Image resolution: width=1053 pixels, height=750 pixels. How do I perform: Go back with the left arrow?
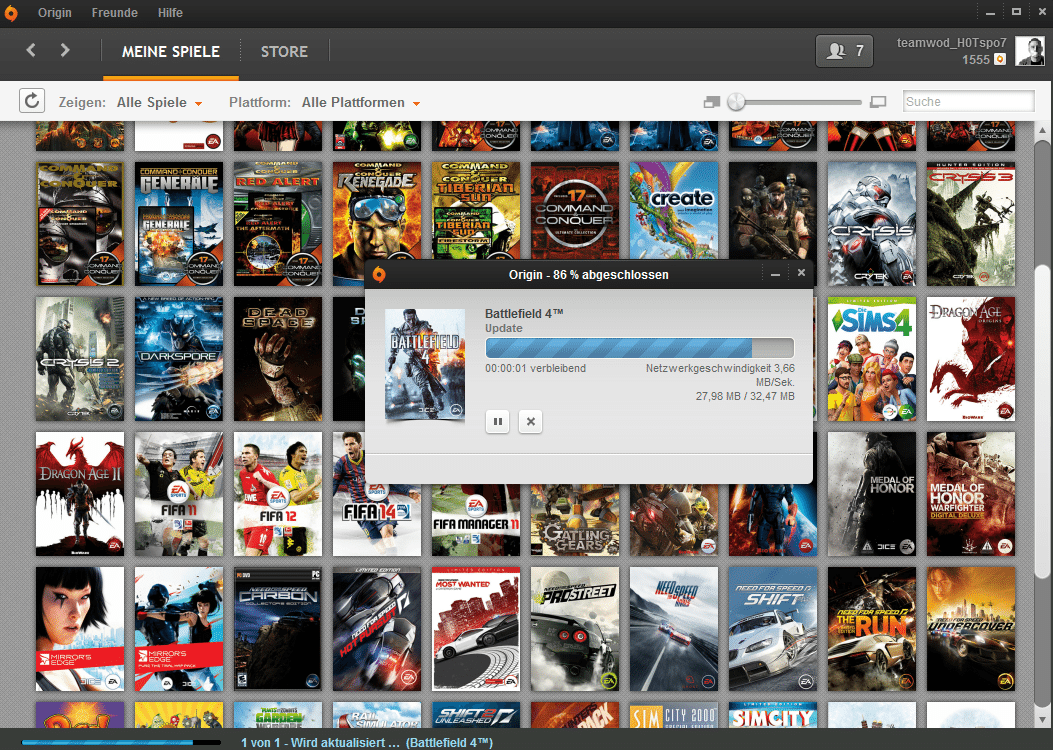[31, 50]
